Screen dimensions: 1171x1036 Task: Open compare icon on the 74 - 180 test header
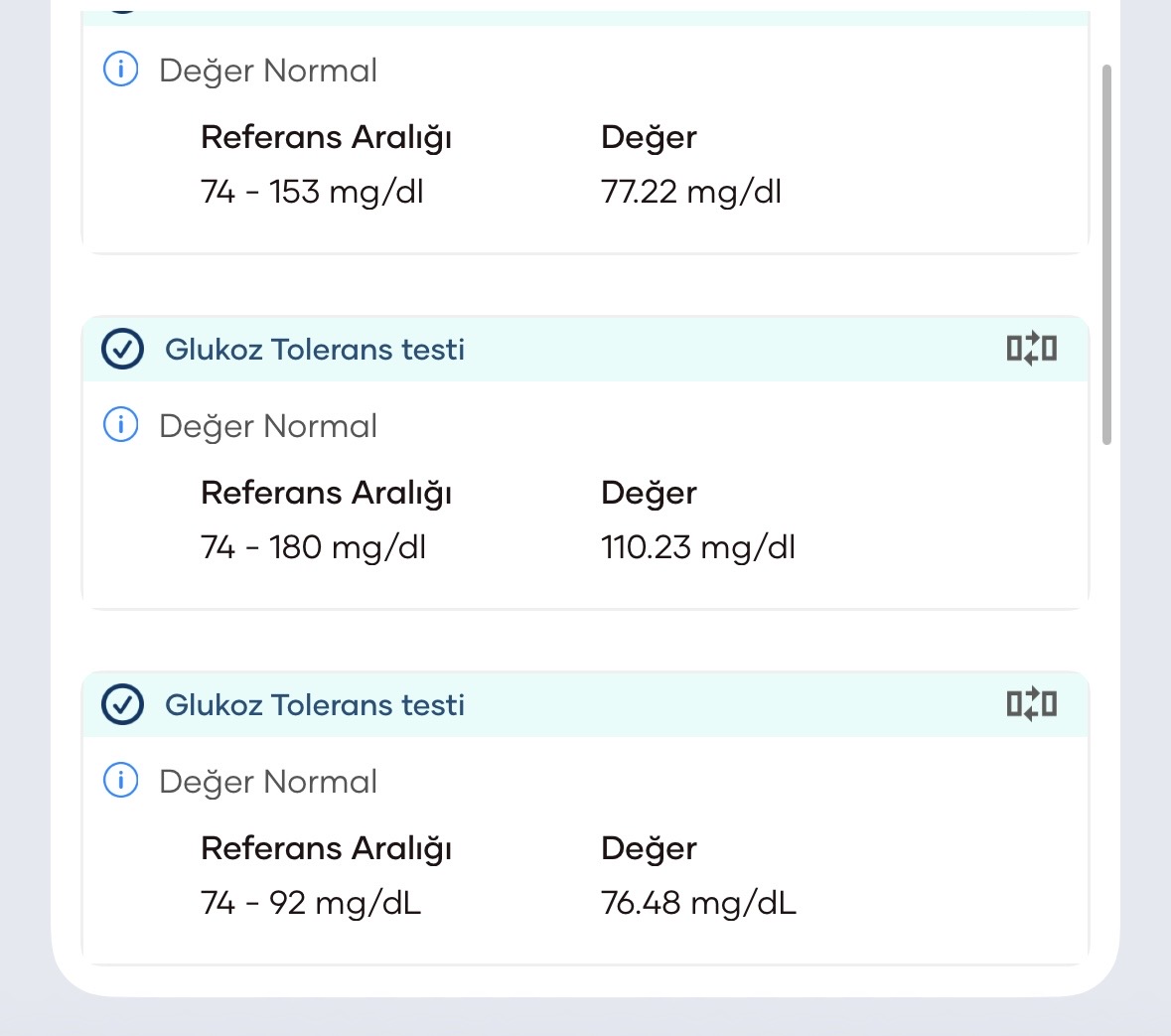click(x=1031, y=349)
